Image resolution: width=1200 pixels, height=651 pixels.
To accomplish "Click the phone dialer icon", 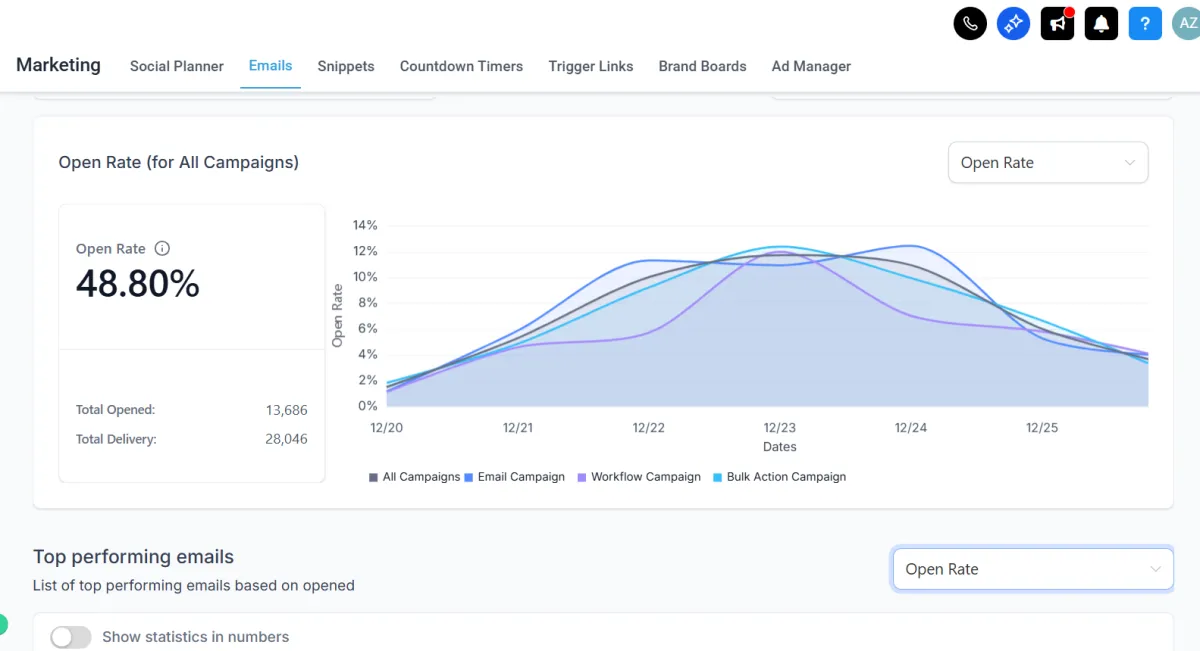I will (970, 23).
